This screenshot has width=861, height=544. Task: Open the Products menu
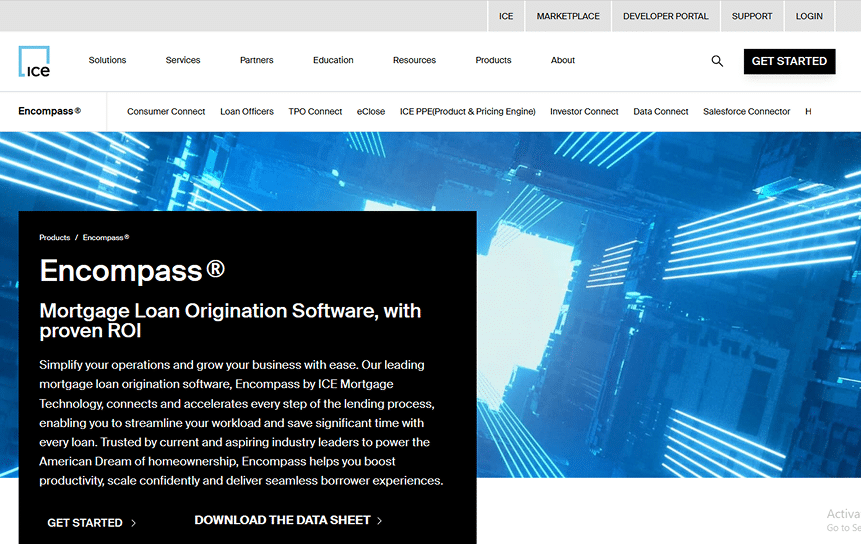coord(493,60)
